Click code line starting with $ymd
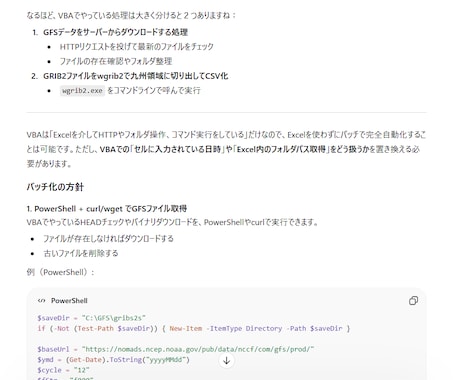This screenshot has height=380, width=460. click(113, 360)
